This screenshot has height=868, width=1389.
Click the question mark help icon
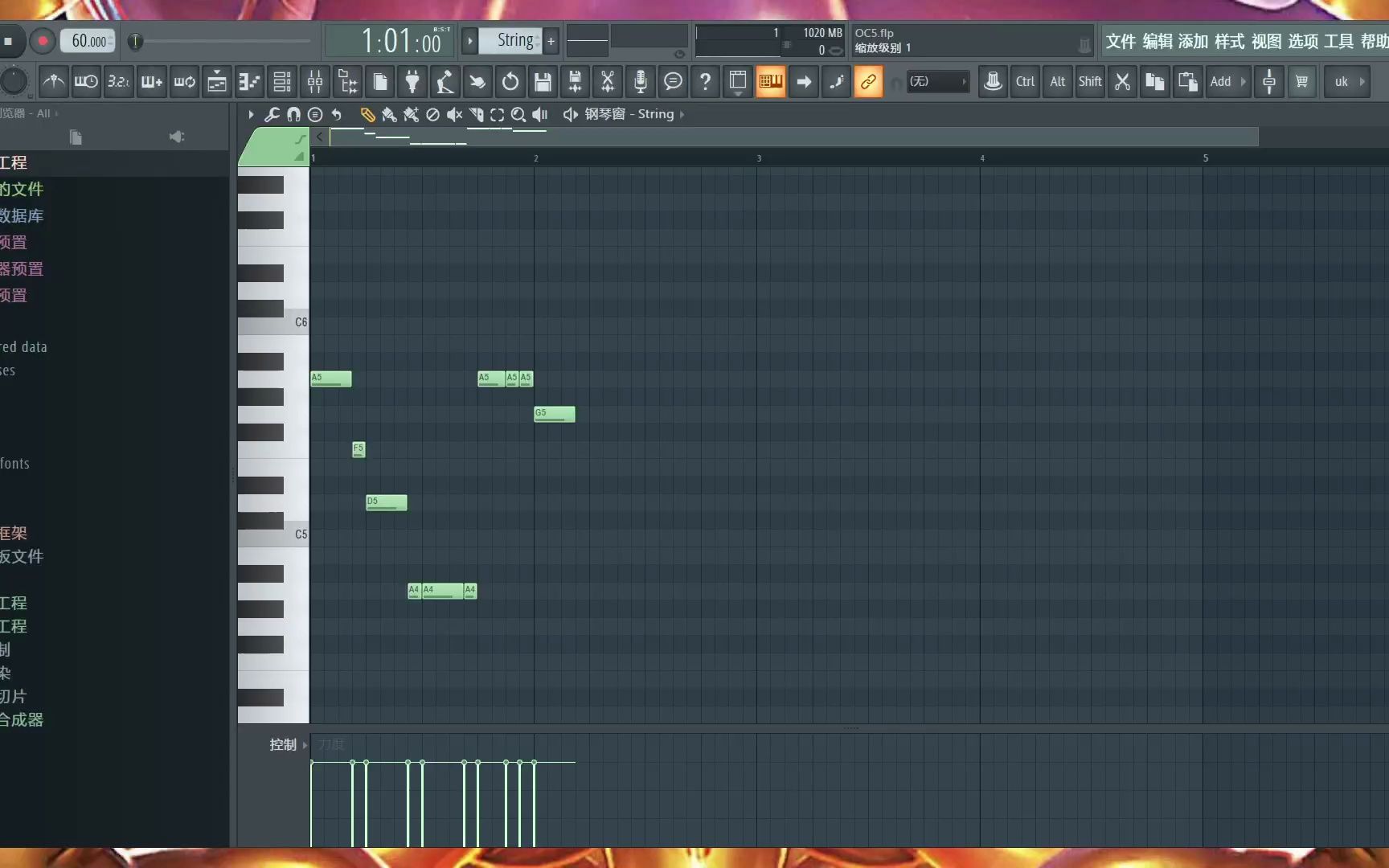click(x=706, y=82)
